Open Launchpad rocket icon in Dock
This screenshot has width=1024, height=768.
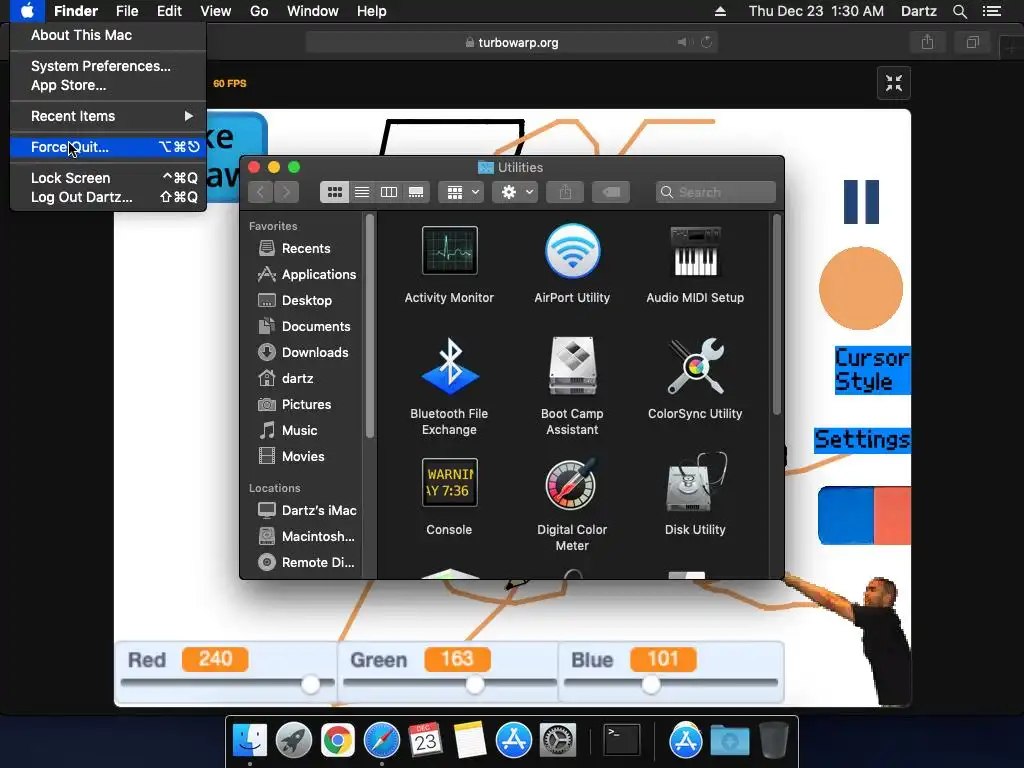click(x=293, y=740)
